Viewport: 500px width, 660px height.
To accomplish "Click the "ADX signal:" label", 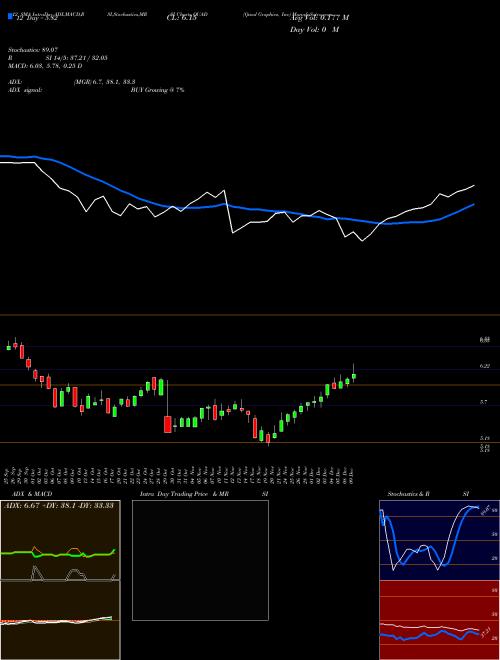I will pos(25,90).
